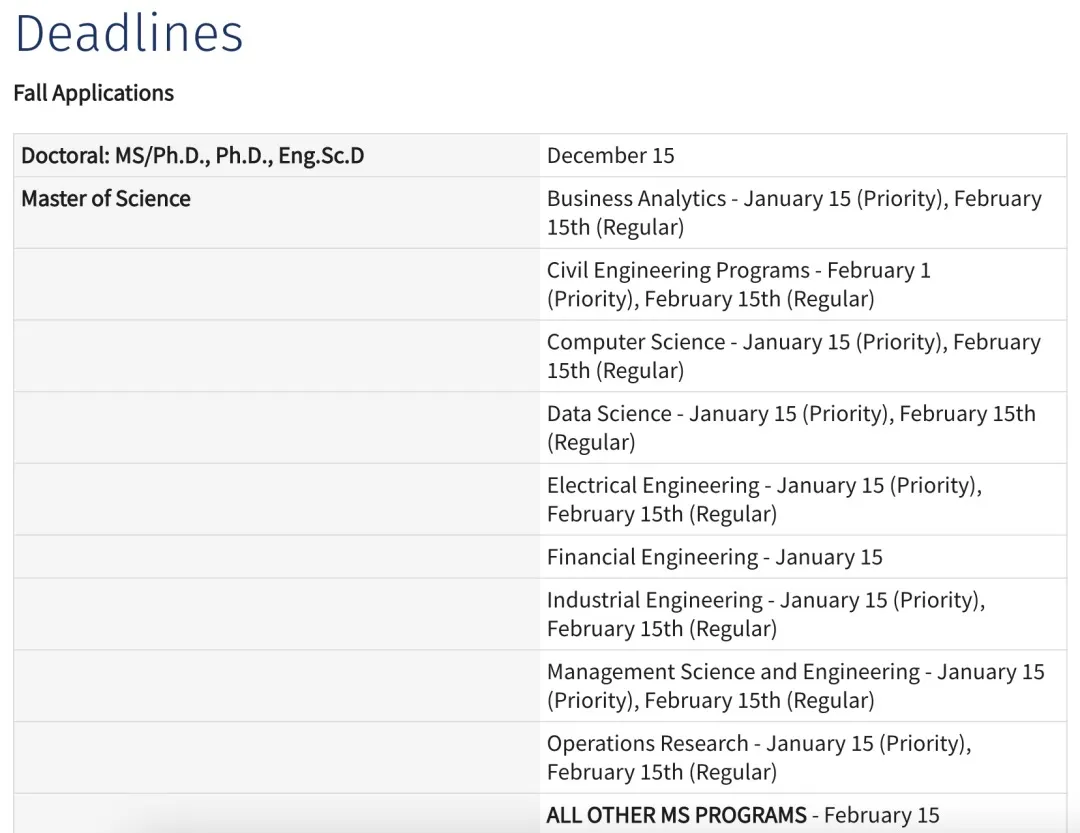
Task: Select the Industrial Engineering deadline entry
Action: point(765,614)
